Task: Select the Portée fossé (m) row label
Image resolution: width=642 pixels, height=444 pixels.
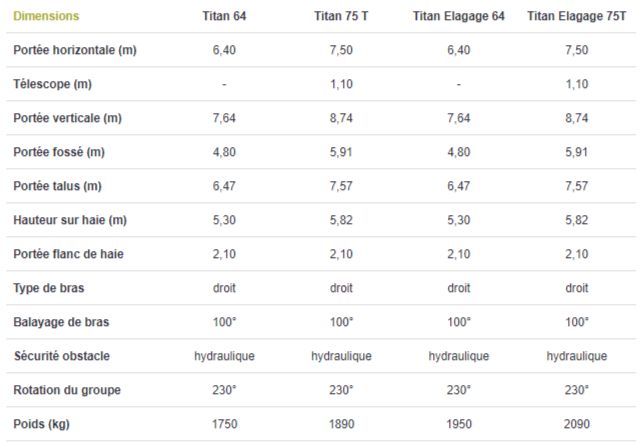Action: (59, 152)
